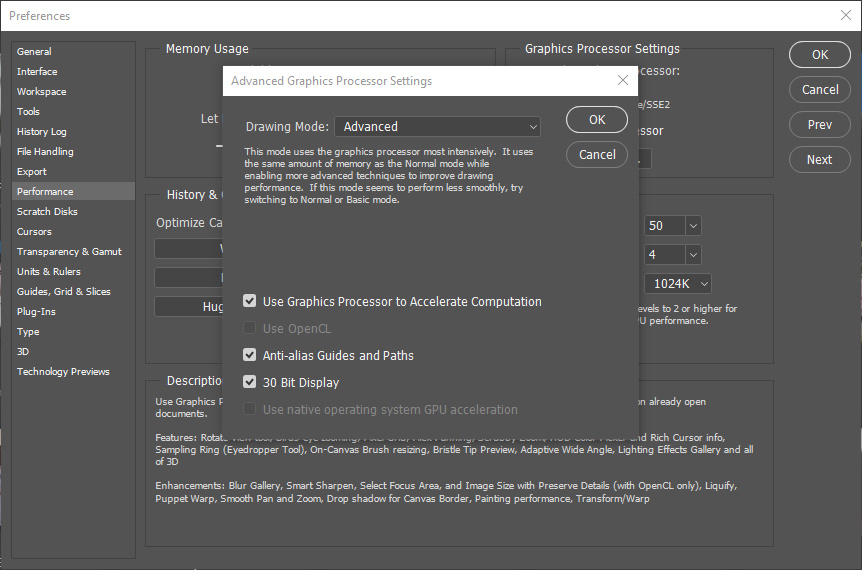Image resolution: width=862 pixels, height=570 pixels.
Task: Open Tools preferences category
Action: [73, 112]
